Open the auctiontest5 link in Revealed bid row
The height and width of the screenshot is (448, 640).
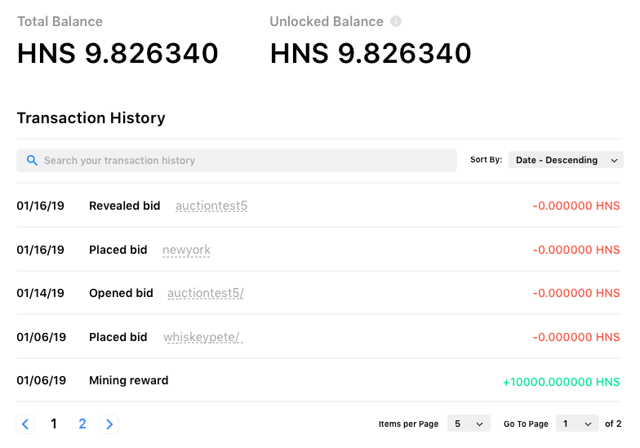pyautogui.click(x=211, y=206)
